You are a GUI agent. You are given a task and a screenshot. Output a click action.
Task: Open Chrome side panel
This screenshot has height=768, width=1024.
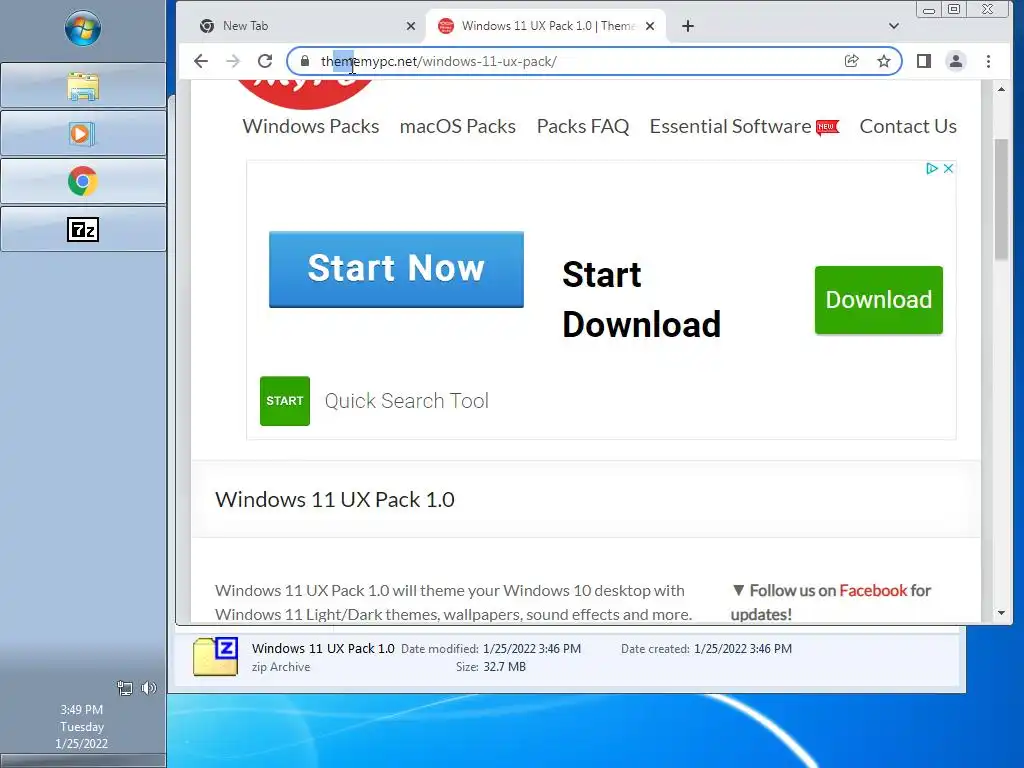923,61
